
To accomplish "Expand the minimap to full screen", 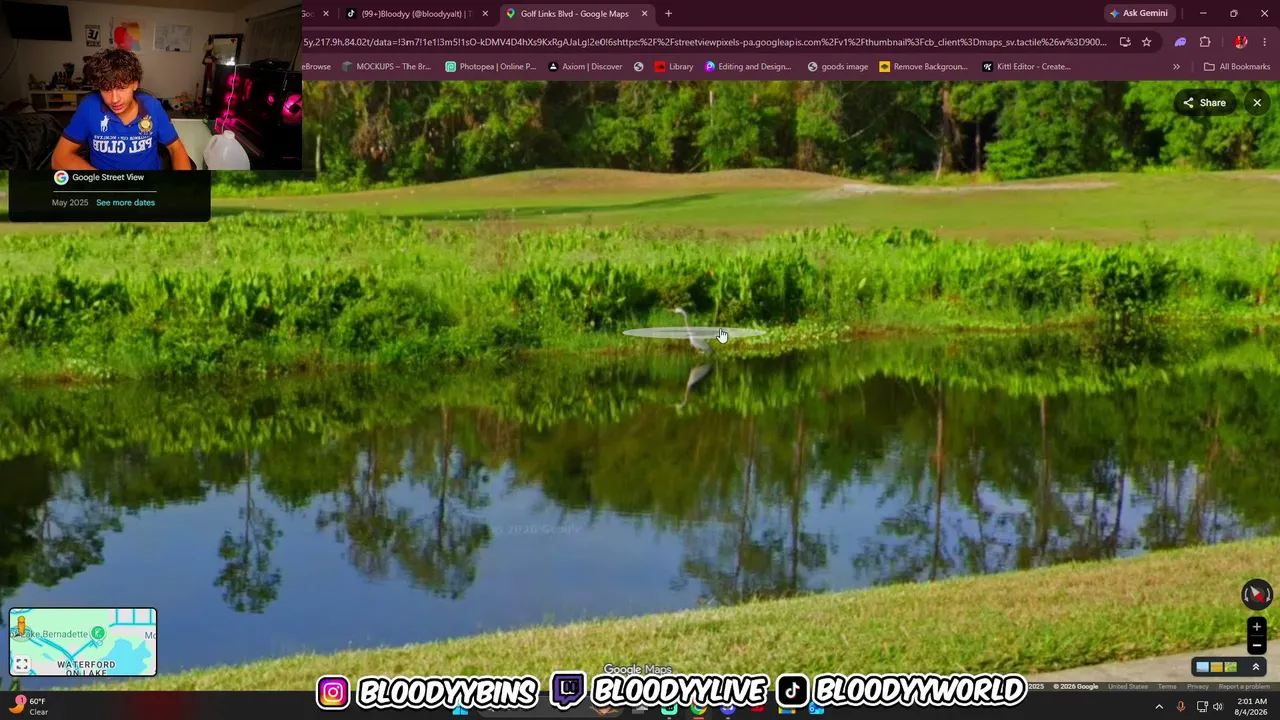I will click(21, 664).
